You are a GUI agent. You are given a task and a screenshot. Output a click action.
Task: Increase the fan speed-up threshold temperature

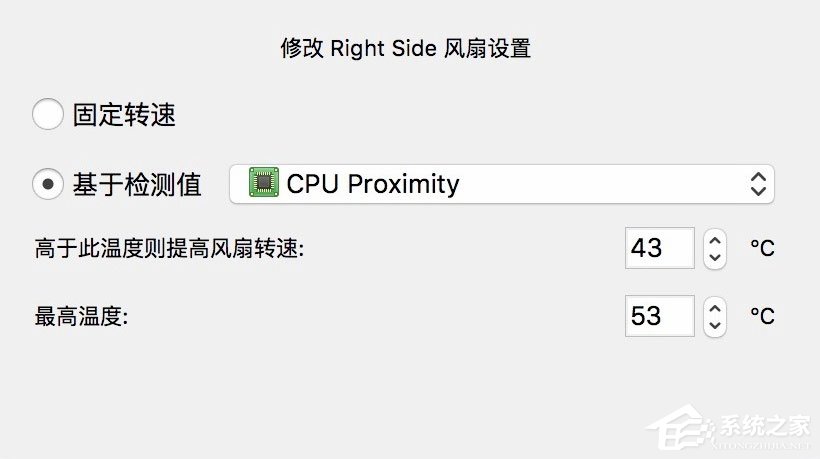pyautogui.click(x=714, y=240)
